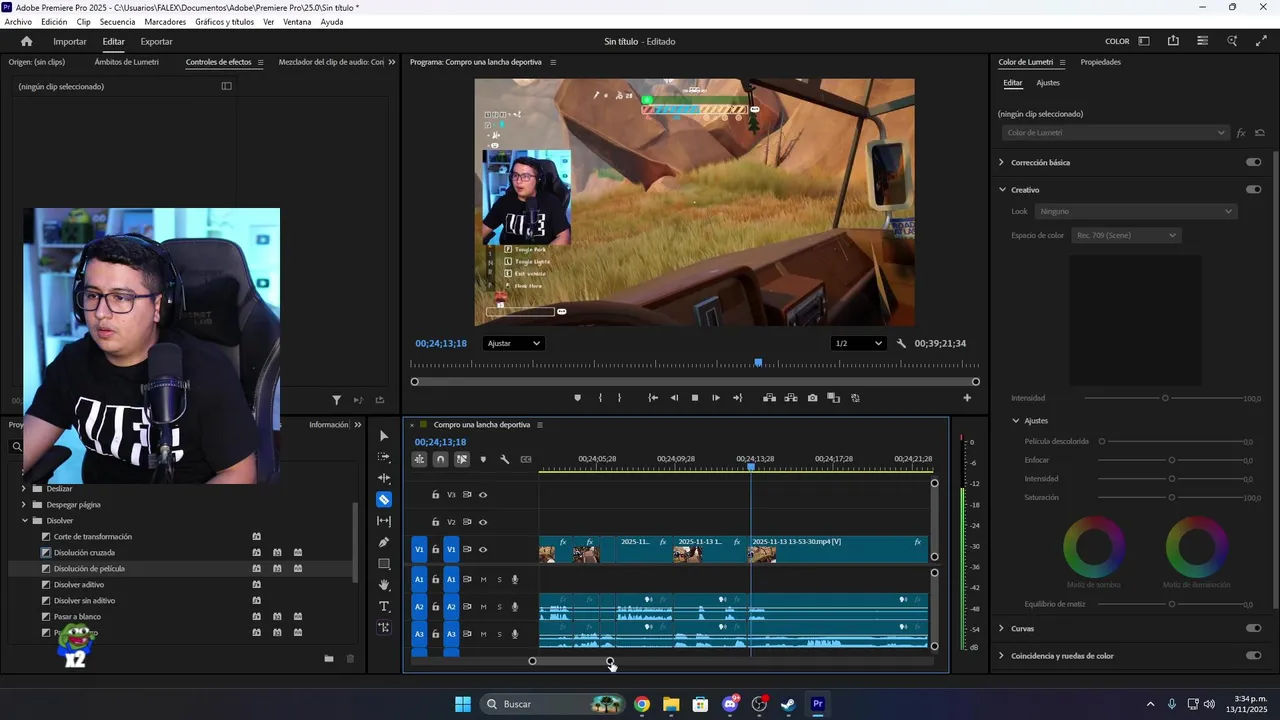Image resolution: width=1280 pixels, height=720 pixels.
Task: Open the Quick Export share icon
Action: tap(1173, 41)
